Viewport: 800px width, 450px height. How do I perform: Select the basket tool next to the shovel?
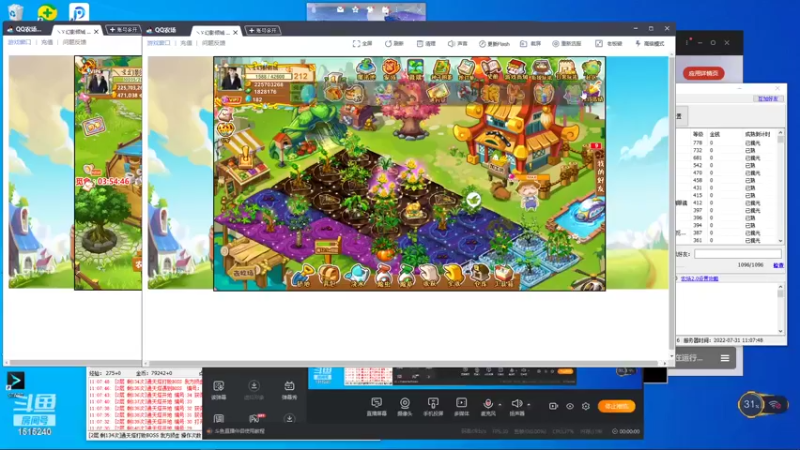[329, 276]
